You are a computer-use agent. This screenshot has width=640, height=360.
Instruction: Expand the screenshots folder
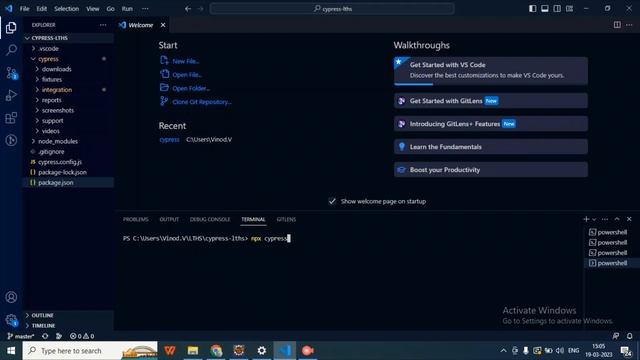click(68, 110)
